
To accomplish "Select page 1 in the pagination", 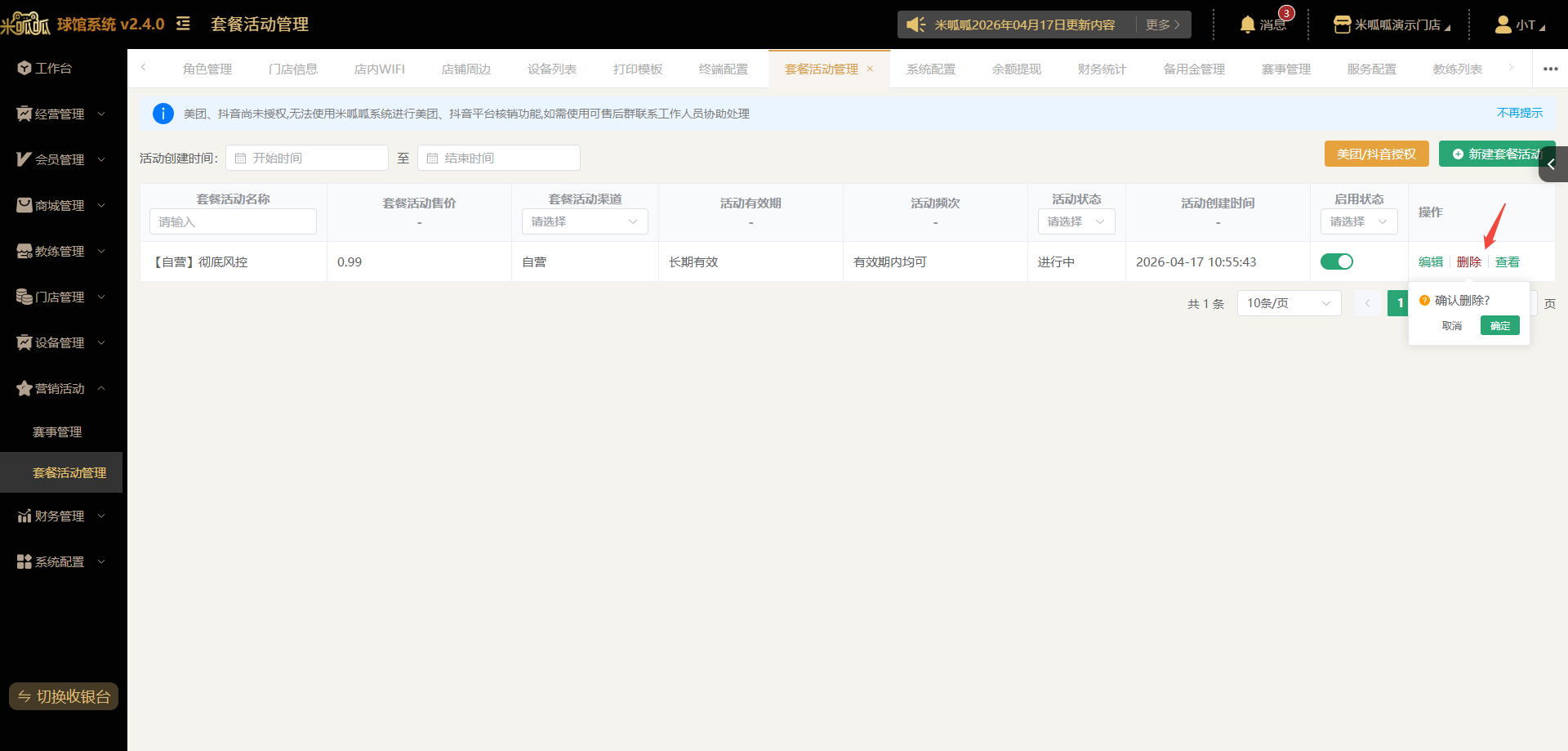I will (x=1399, y=303).
